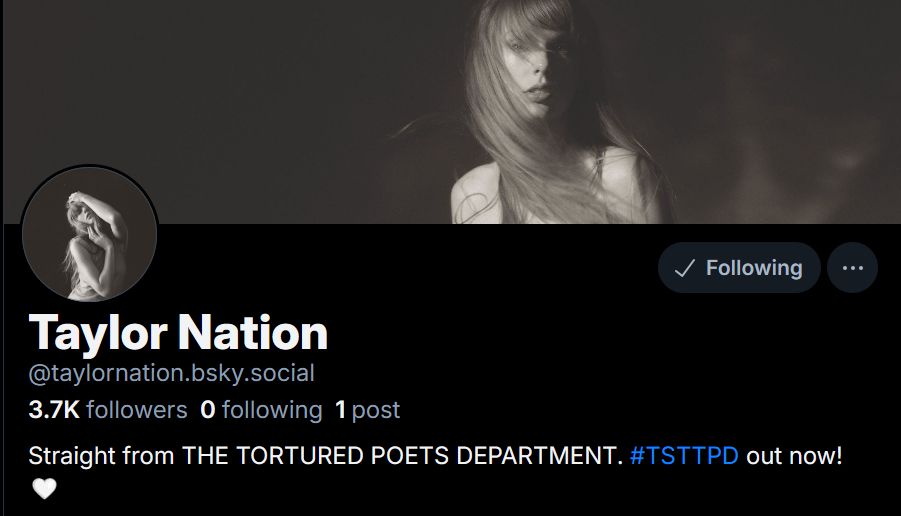Click the "out now!" text in bio
The width and height of the screenshot is (901, 516).
point(794,456)
